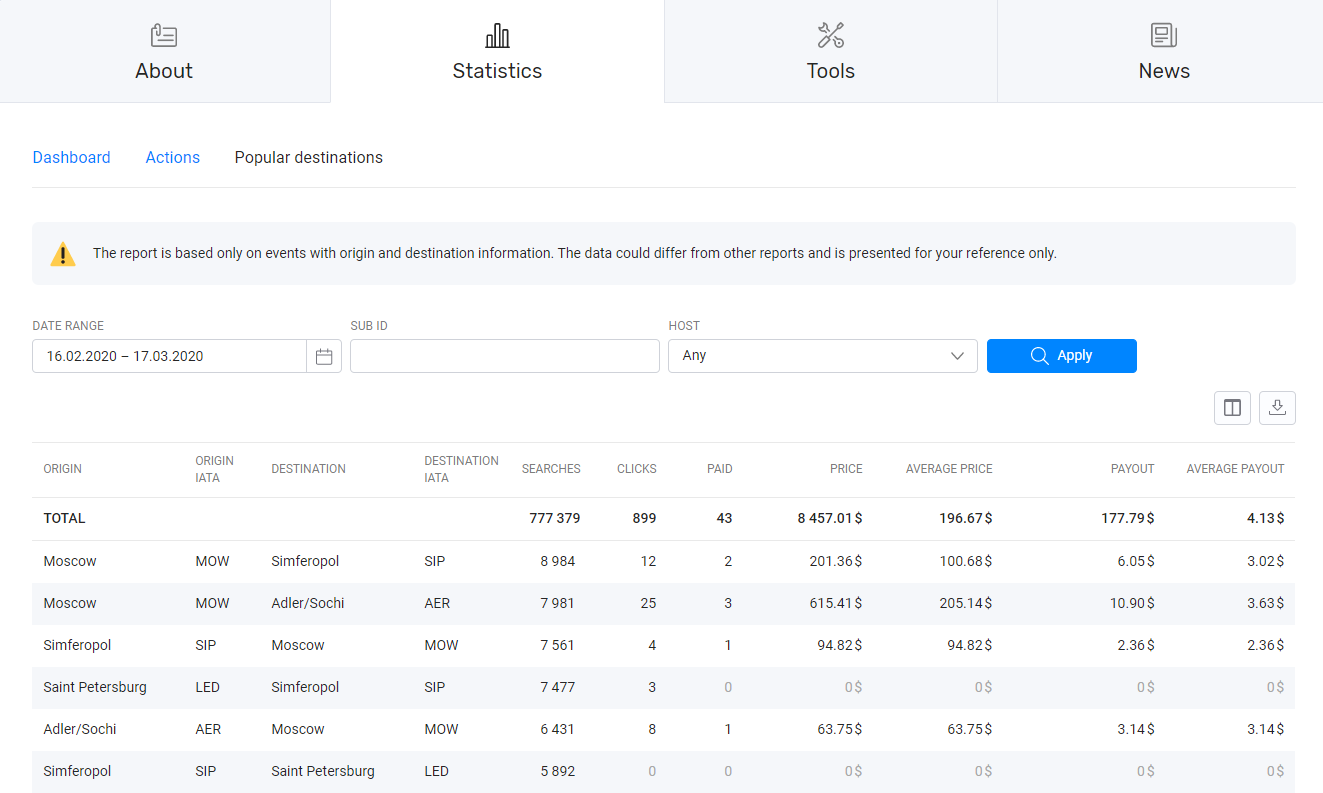Screen dimensions: 1323x793
Task: Click searches value 8 984
Action: (x=558, y=561)
